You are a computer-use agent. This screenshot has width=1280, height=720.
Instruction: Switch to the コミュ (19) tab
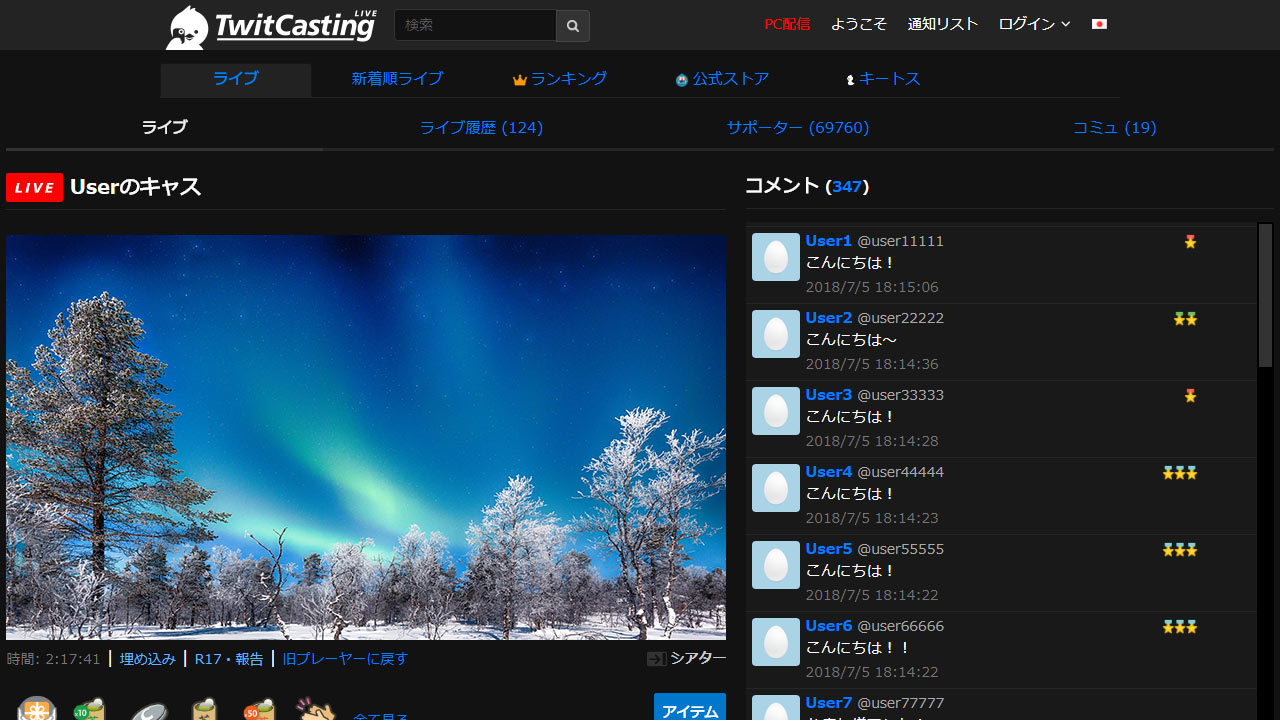click(1114, 127)
